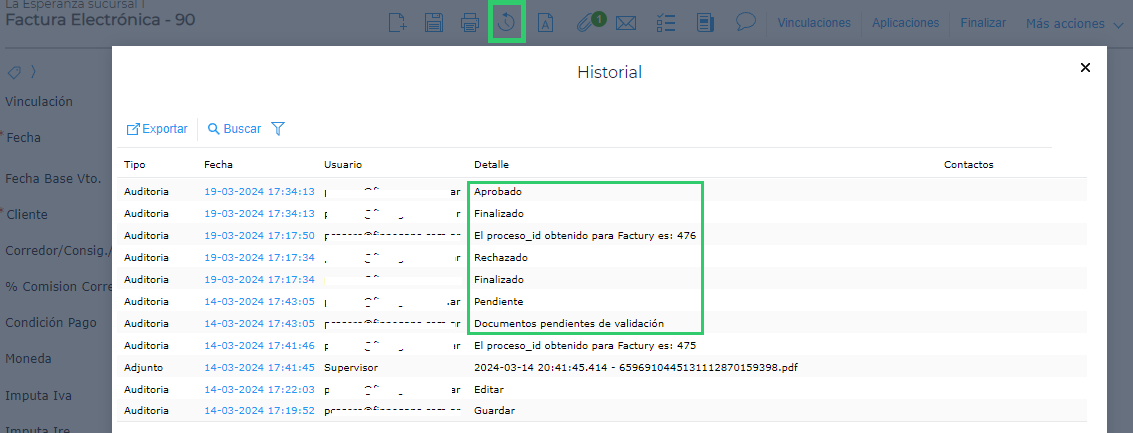Click the 'Aprobado' detail cell
1133x433 pixels.
coord(498,192)
